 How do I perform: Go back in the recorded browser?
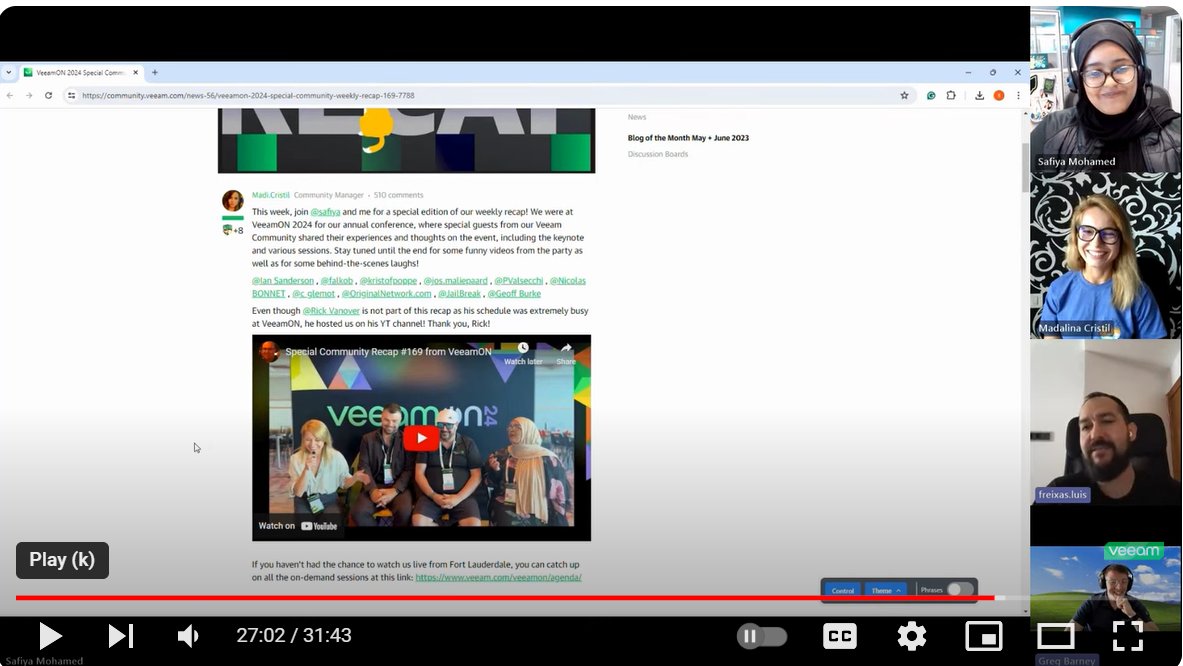[10, 96]
